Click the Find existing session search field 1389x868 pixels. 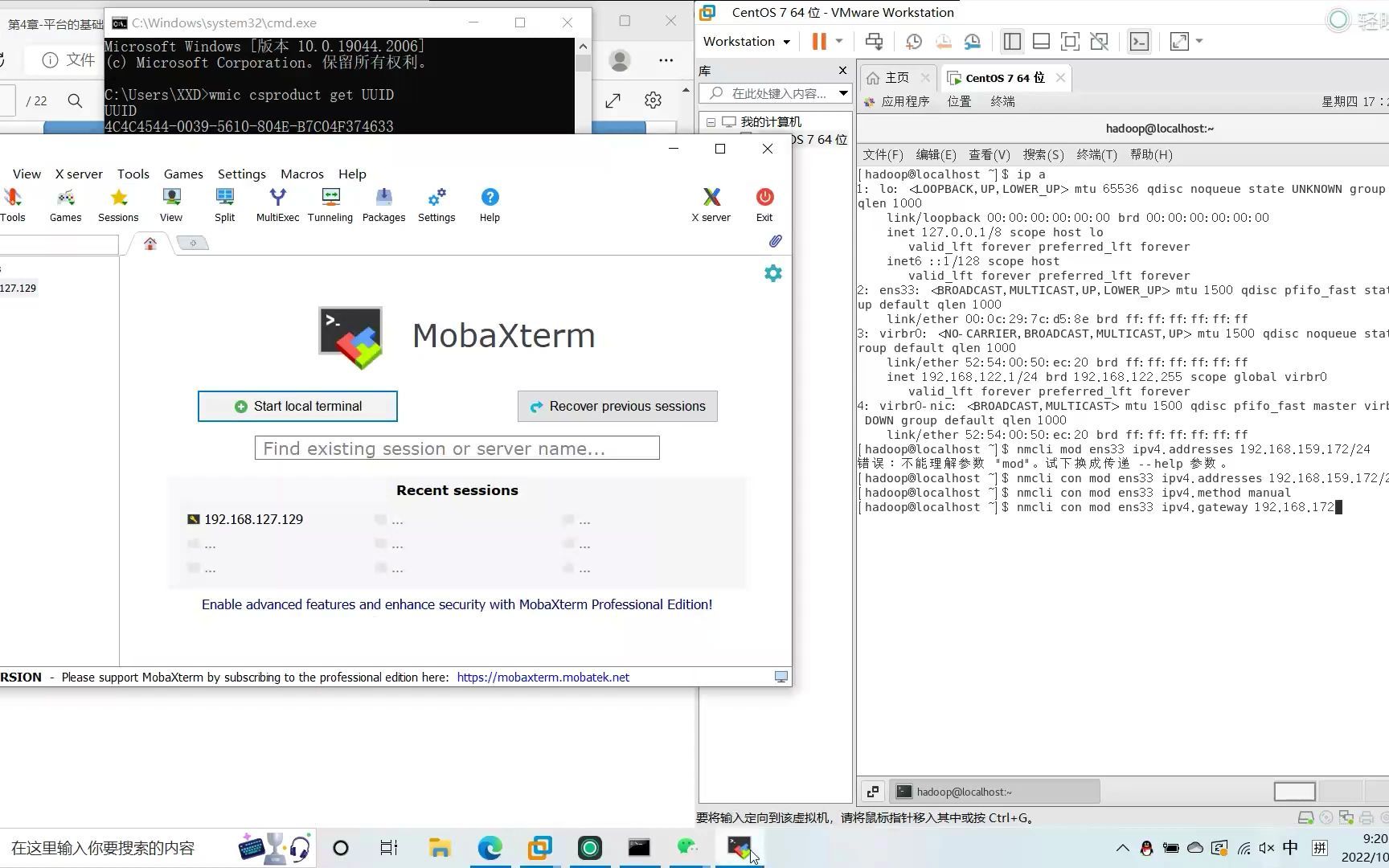(457, 448)
